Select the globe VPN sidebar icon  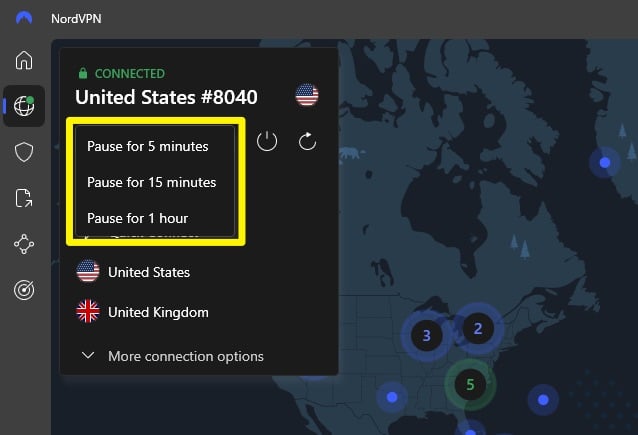(x=24, y=106)
